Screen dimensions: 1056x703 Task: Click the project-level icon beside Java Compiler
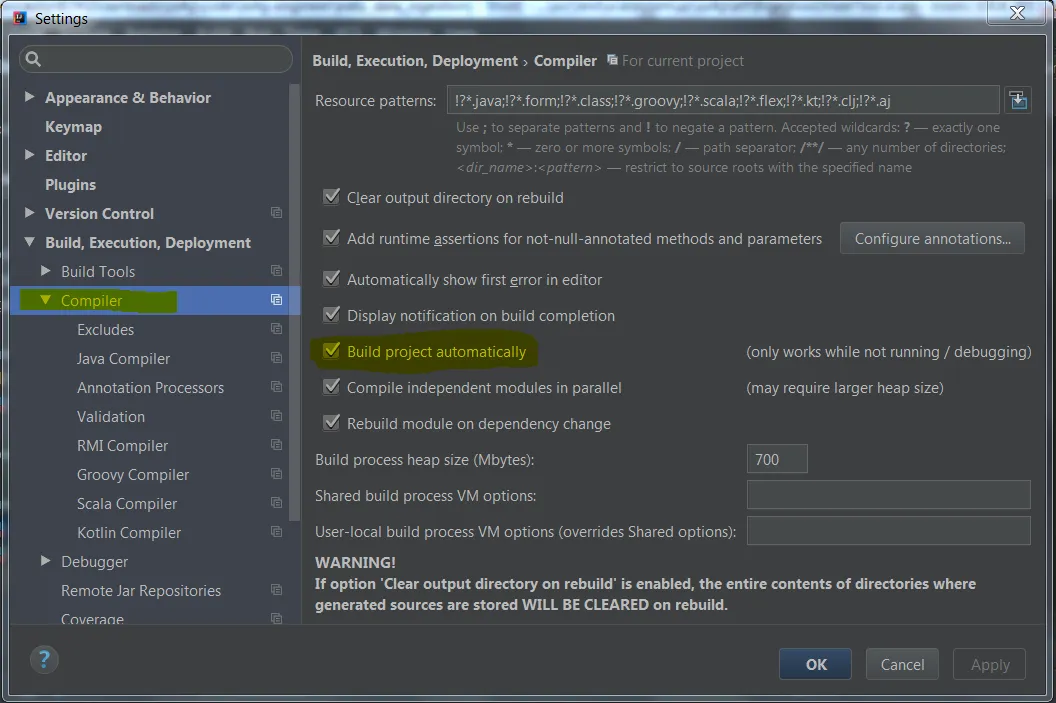(276, 358)
